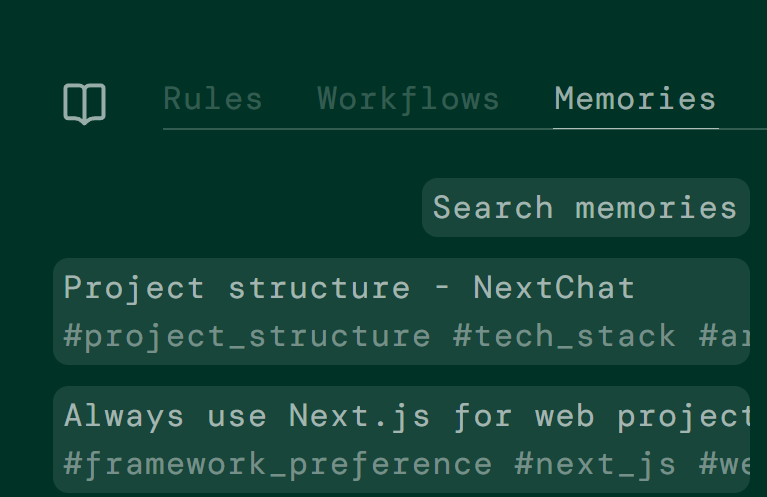Image resolution: width=767 pixels, height=497 pixels.
Task: Click "web" in the second memory title
Action: coord(564,416)
